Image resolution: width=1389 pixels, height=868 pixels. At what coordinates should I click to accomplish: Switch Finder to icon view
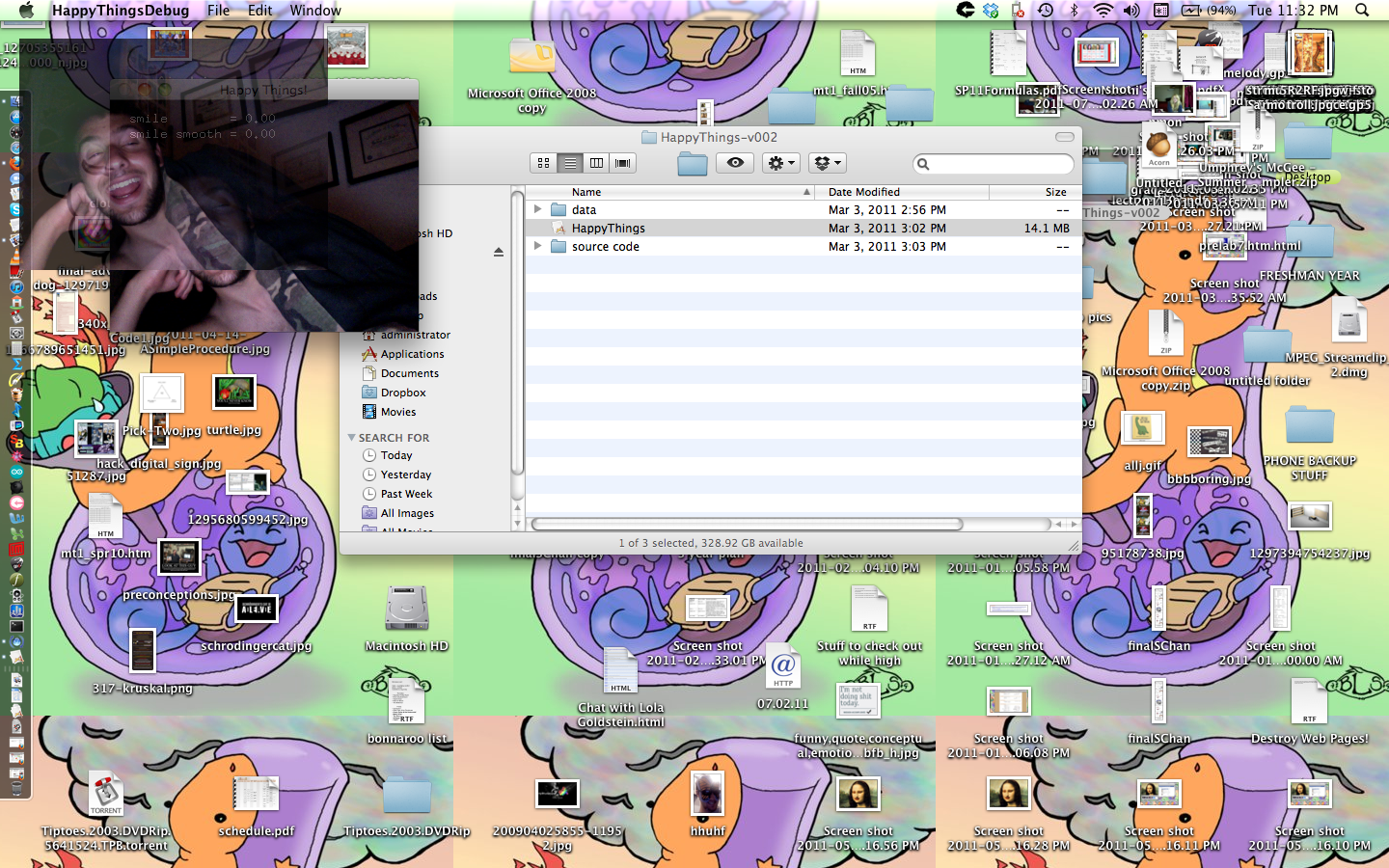543,163
